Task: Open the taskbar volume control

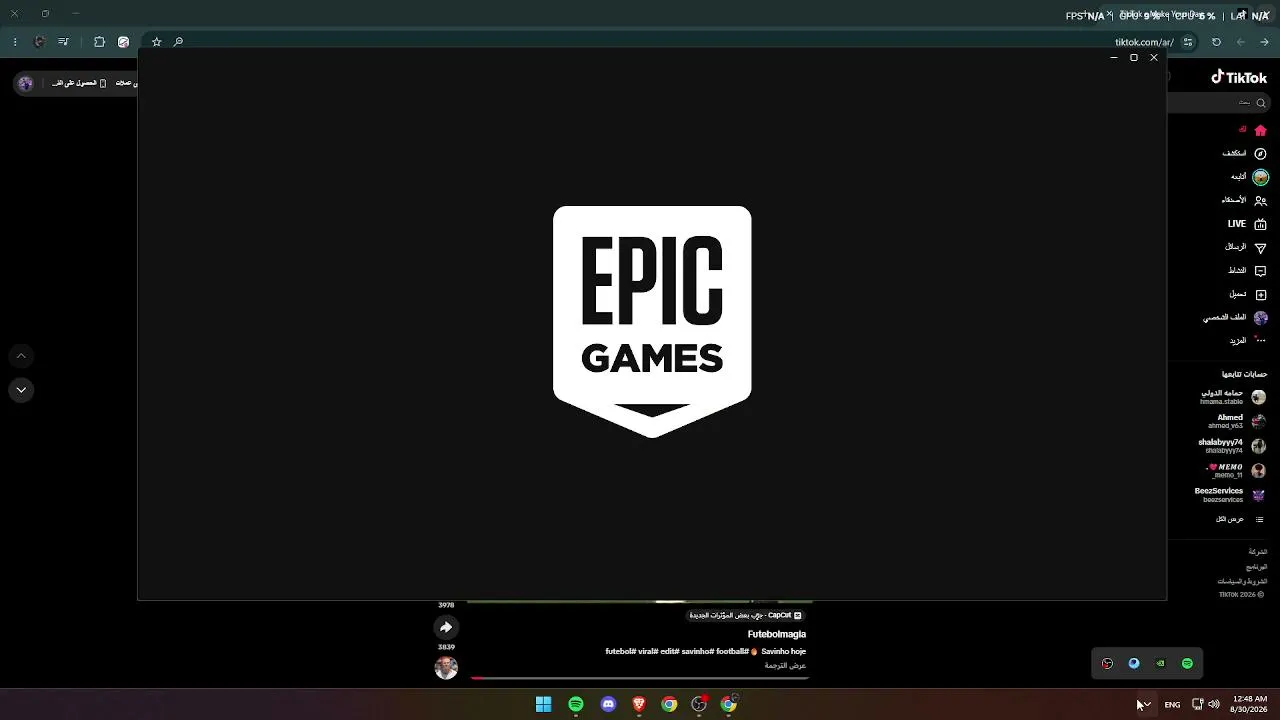Action: pos(1214,704)
